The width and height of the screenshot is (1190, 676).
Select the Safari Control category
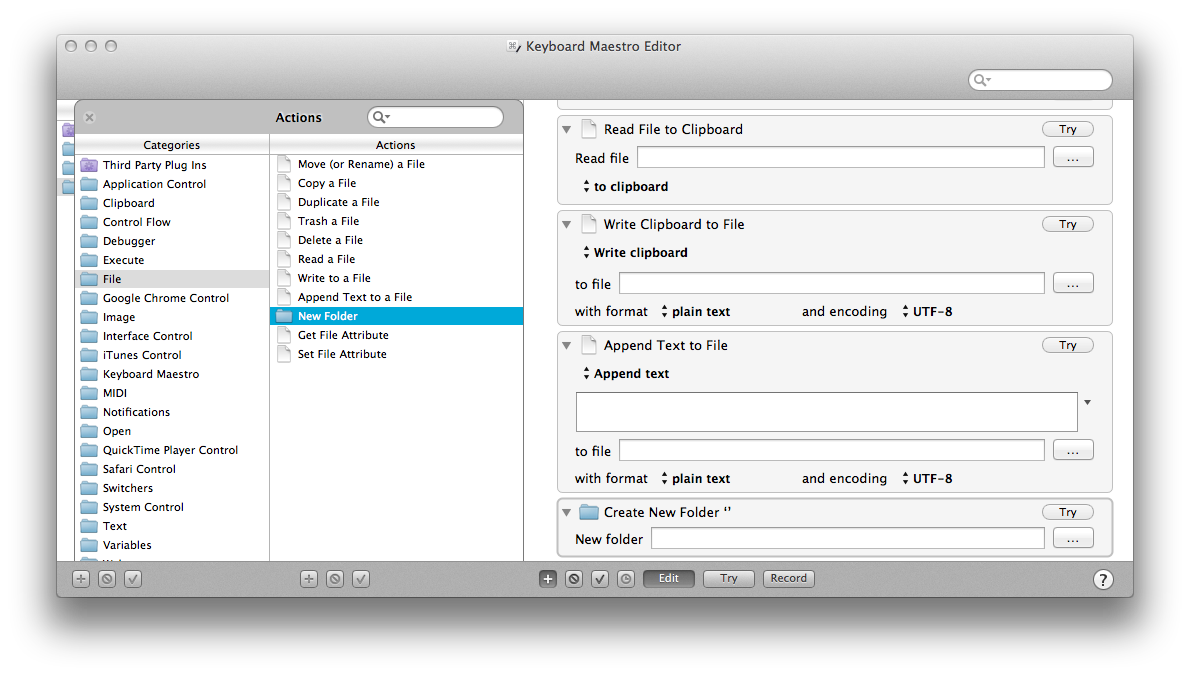click(x=172, y=469)
